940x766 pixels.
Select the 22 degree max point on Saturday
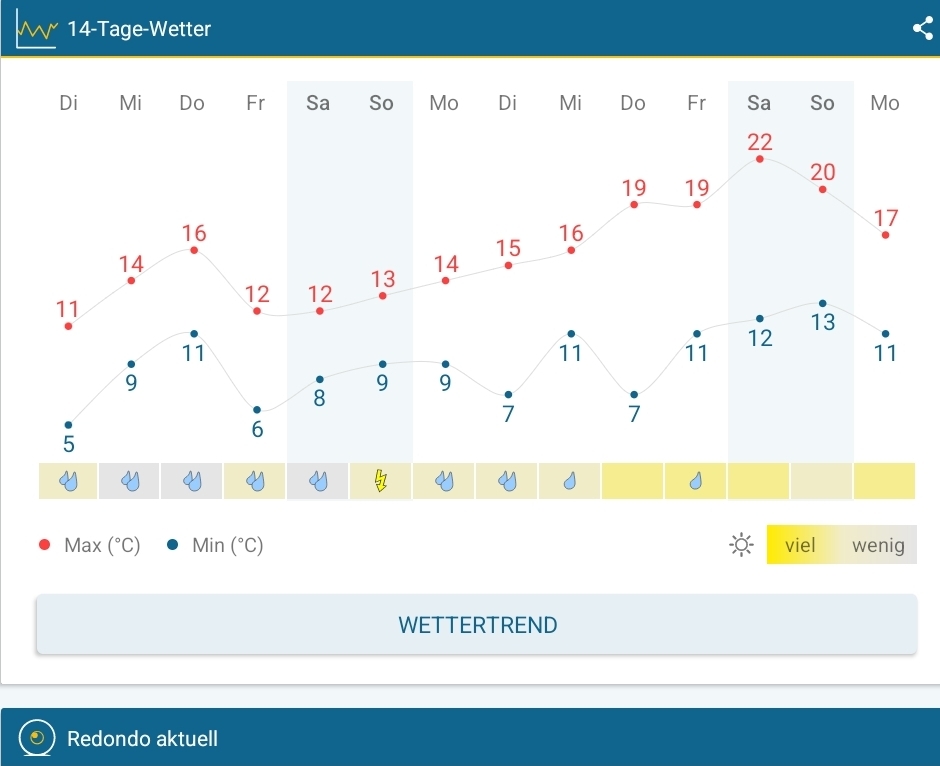(760, 158)
